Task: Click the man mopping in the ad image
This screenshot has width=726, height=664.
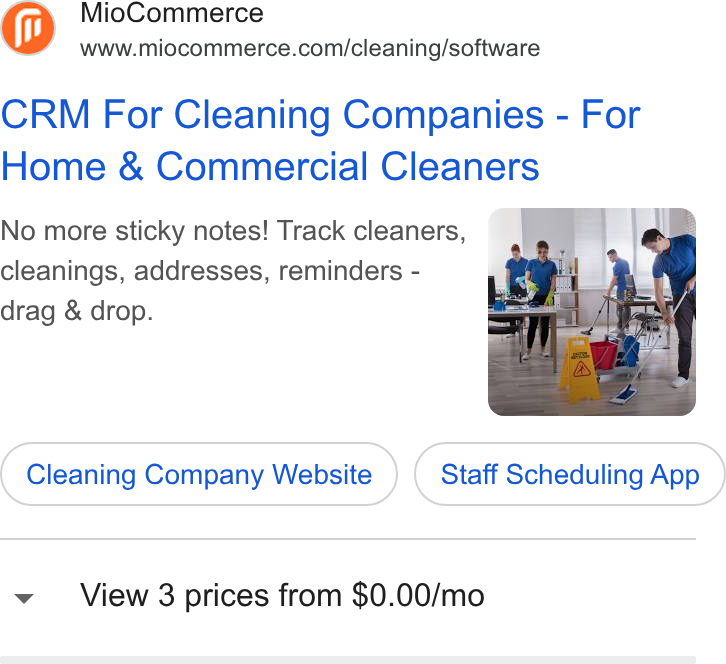Action: 670,306
